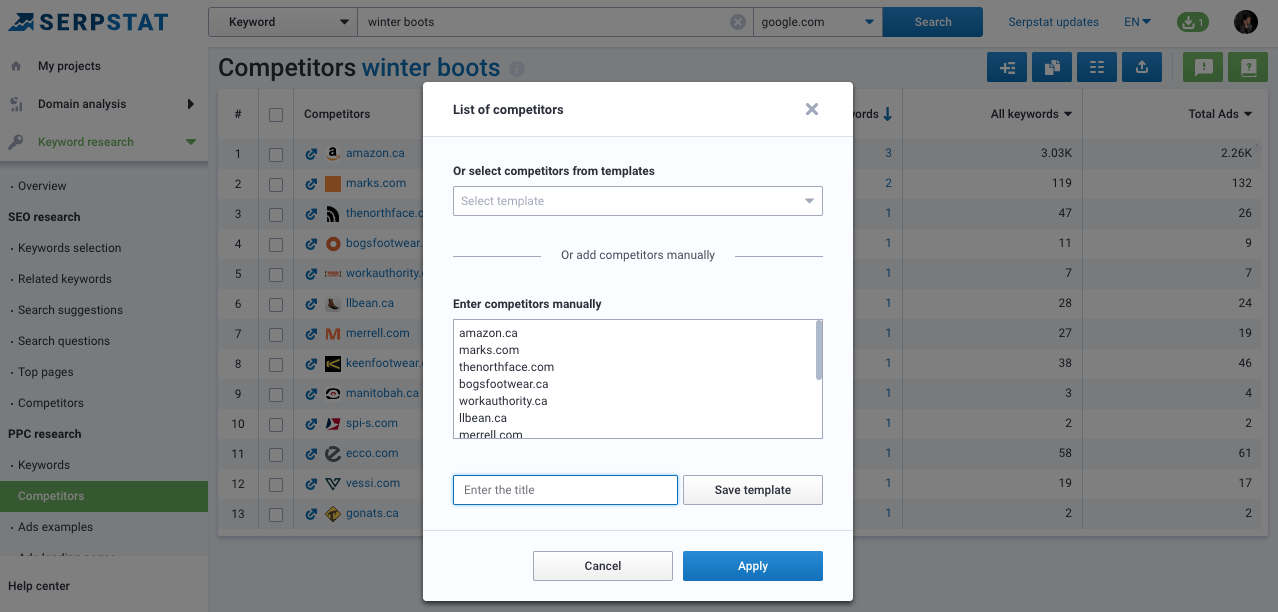Open the user profile avatar

coord(1245,22)
